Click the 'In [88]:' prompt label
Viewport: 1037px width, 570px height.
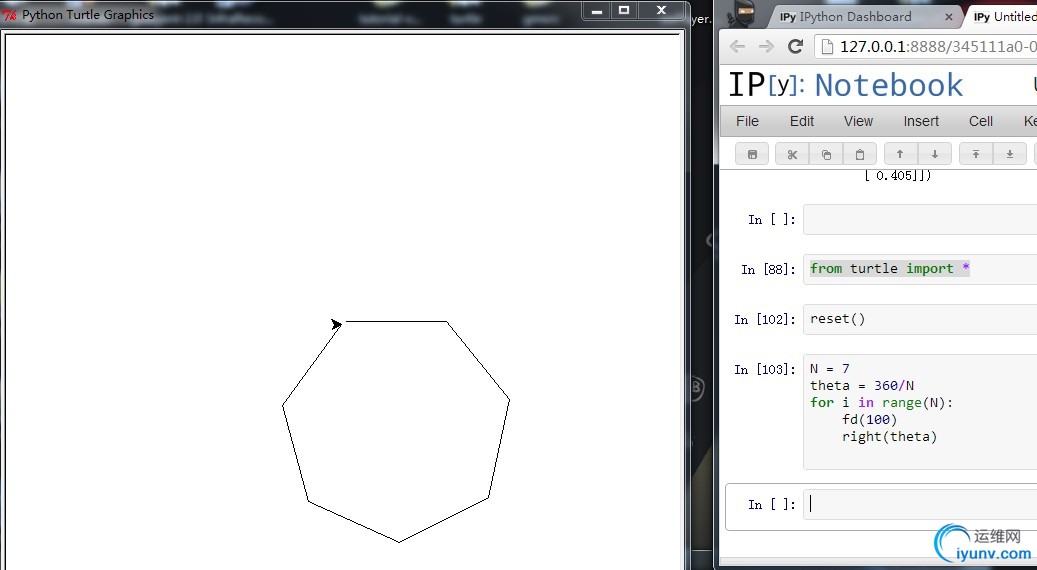point(769,270)
